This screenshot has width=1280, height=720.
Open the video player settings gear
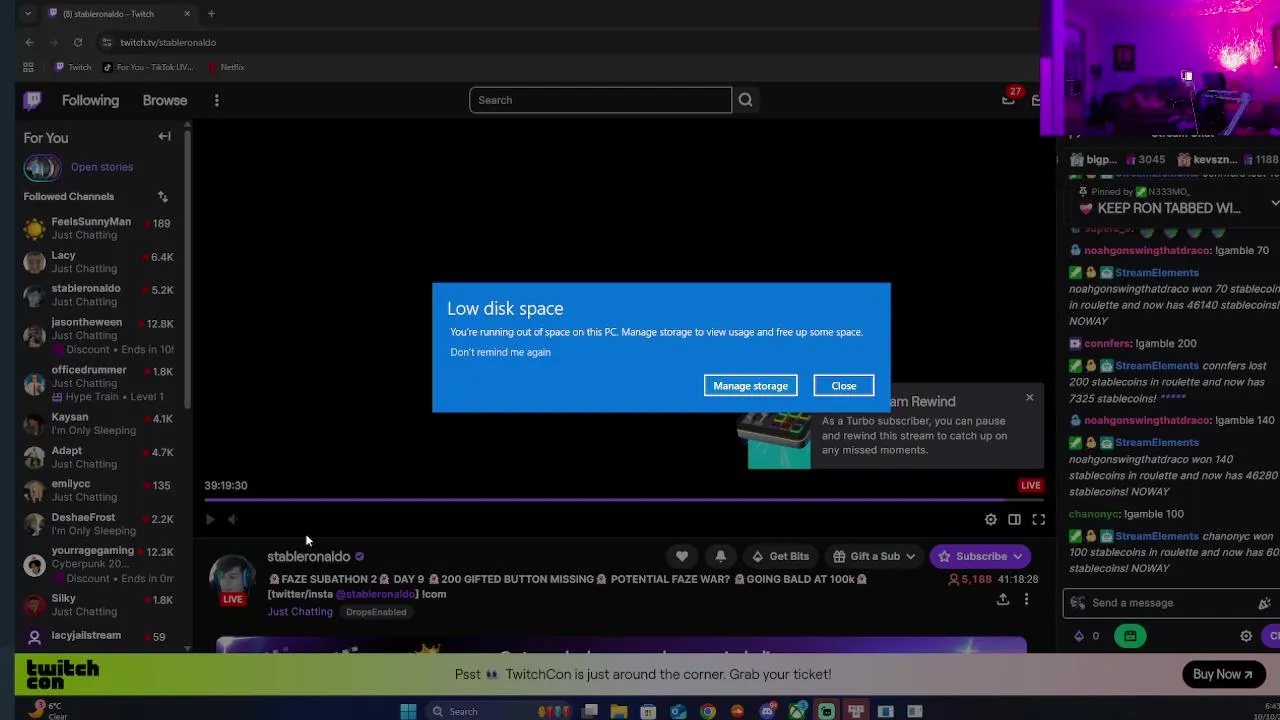[x=990, y=519]
